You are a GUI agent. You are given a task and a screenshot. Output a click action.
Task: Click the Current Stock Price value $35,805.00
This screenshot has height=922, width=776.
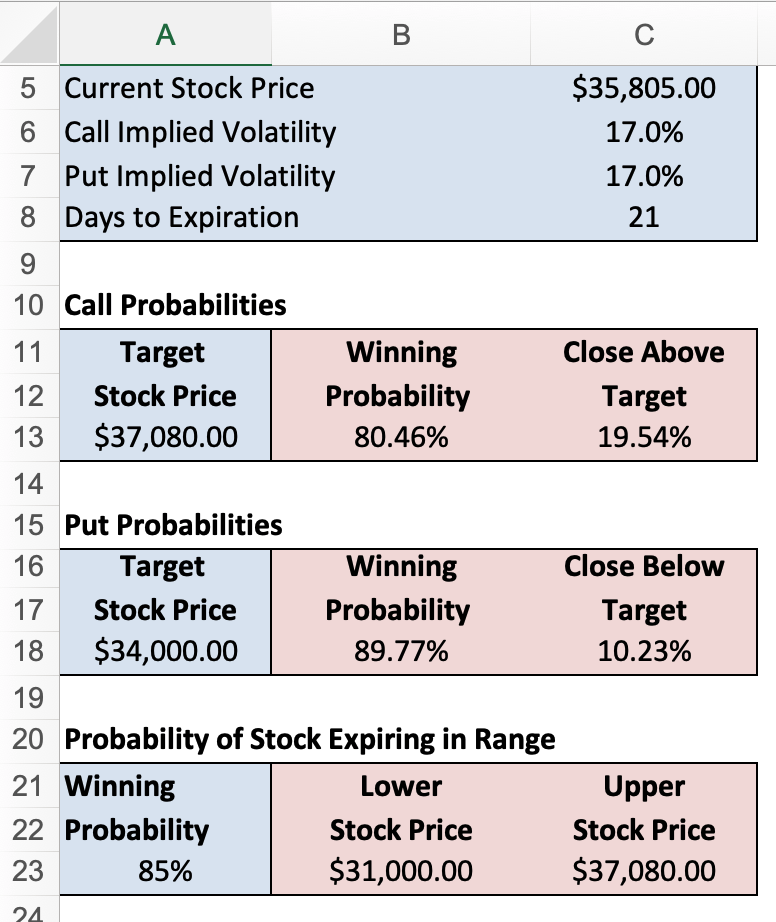(643, 88)
